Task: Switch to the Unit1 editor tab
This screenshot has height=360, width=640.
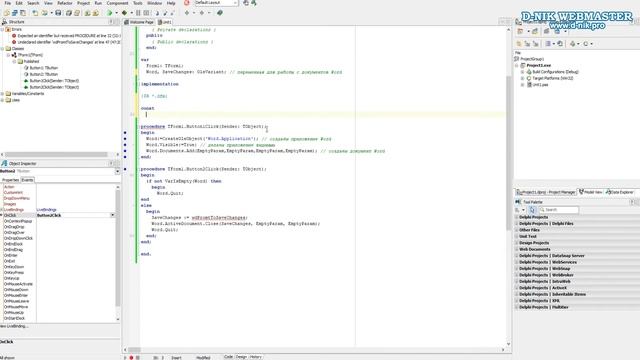Action: (x=164, y=22)
